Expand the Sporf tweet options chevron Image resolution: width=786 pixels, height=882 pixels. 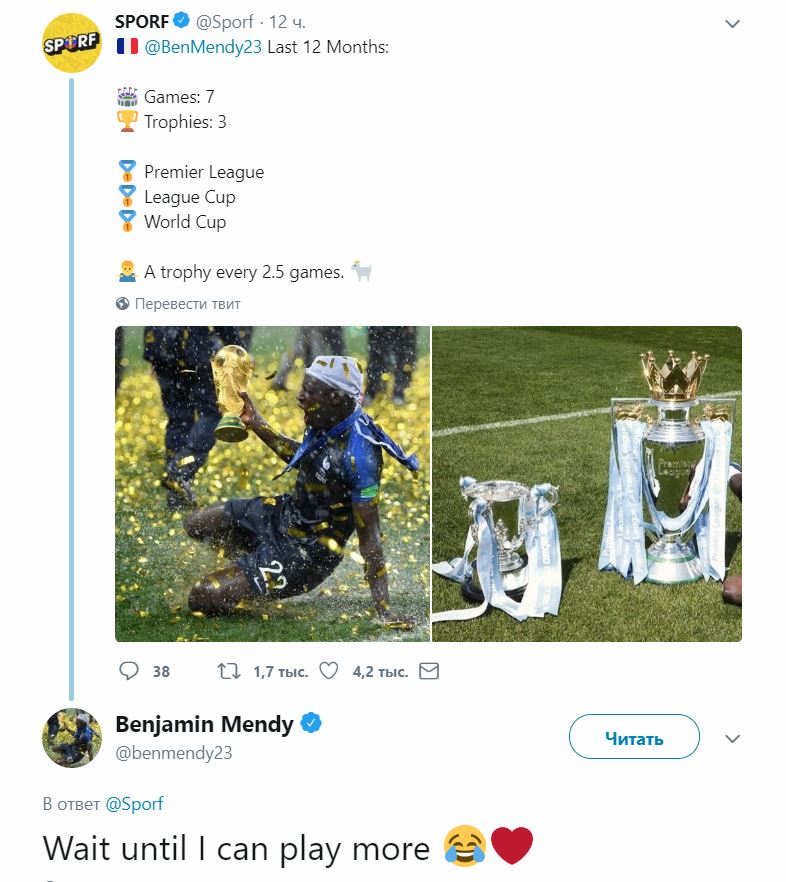pos(732,23)
